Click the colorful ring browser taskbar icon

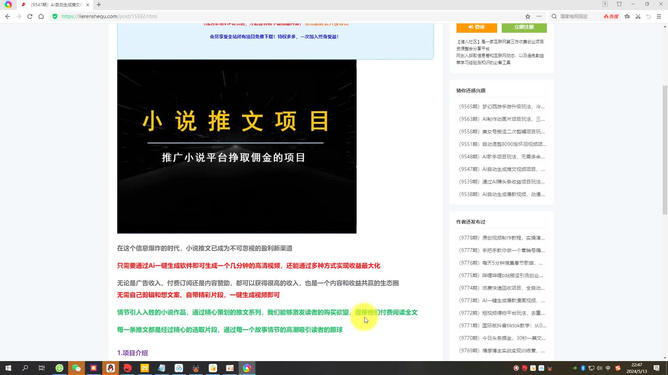coord(247,368)
